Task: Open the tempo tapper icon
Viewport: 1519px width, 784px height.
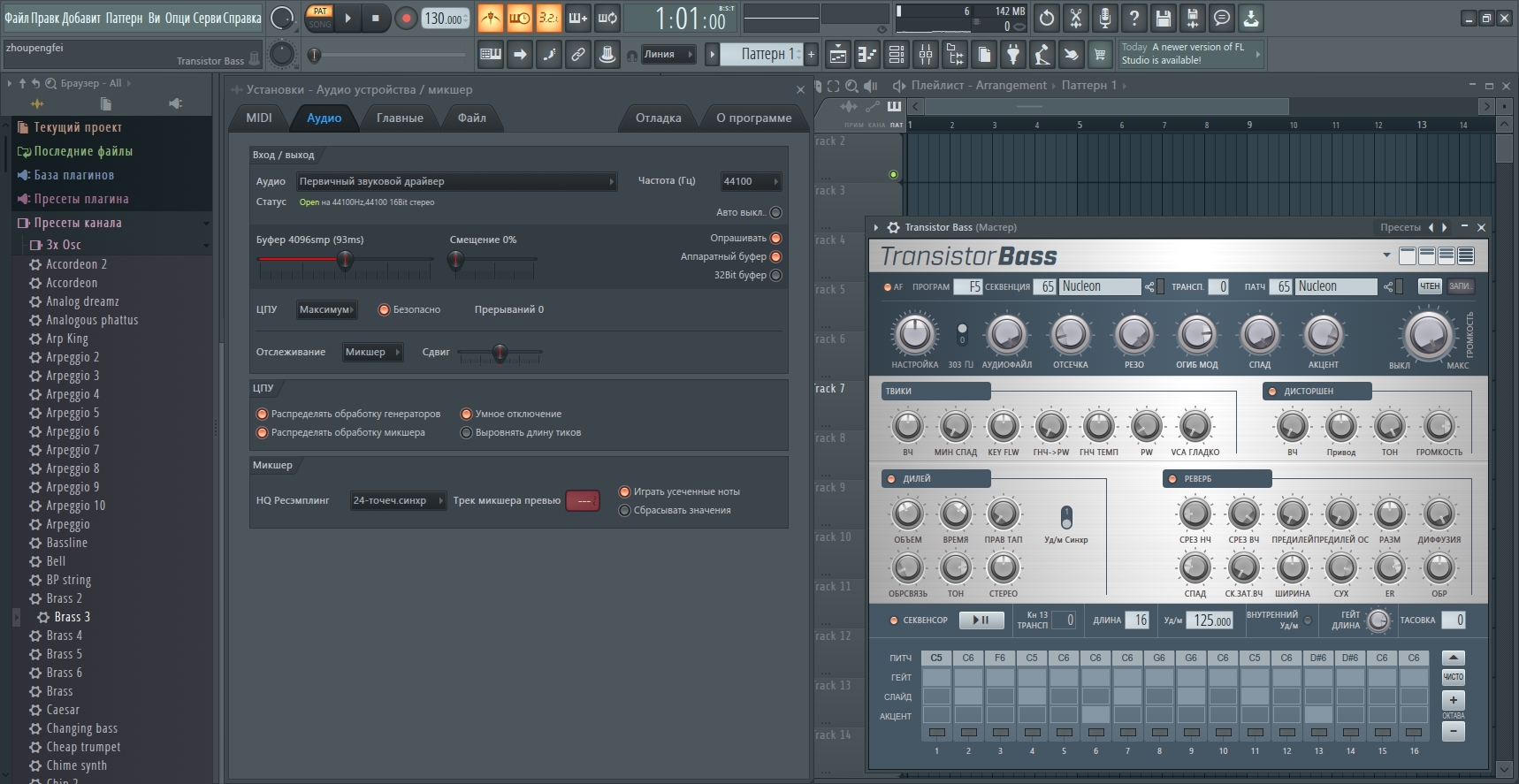Action: click(x=1042, y=55)
